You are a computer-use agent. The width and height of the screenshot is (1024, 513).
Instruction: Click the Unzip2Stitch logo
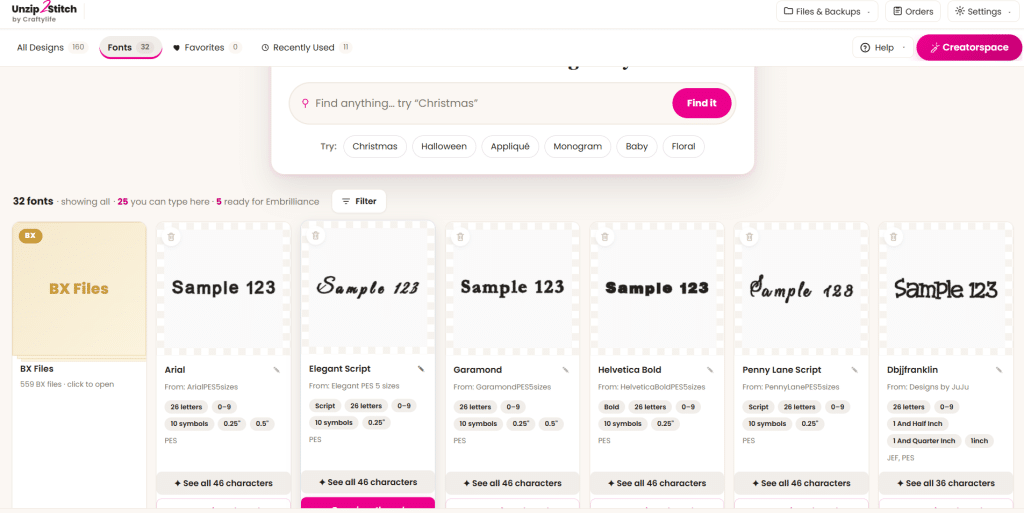pos(44,12)
